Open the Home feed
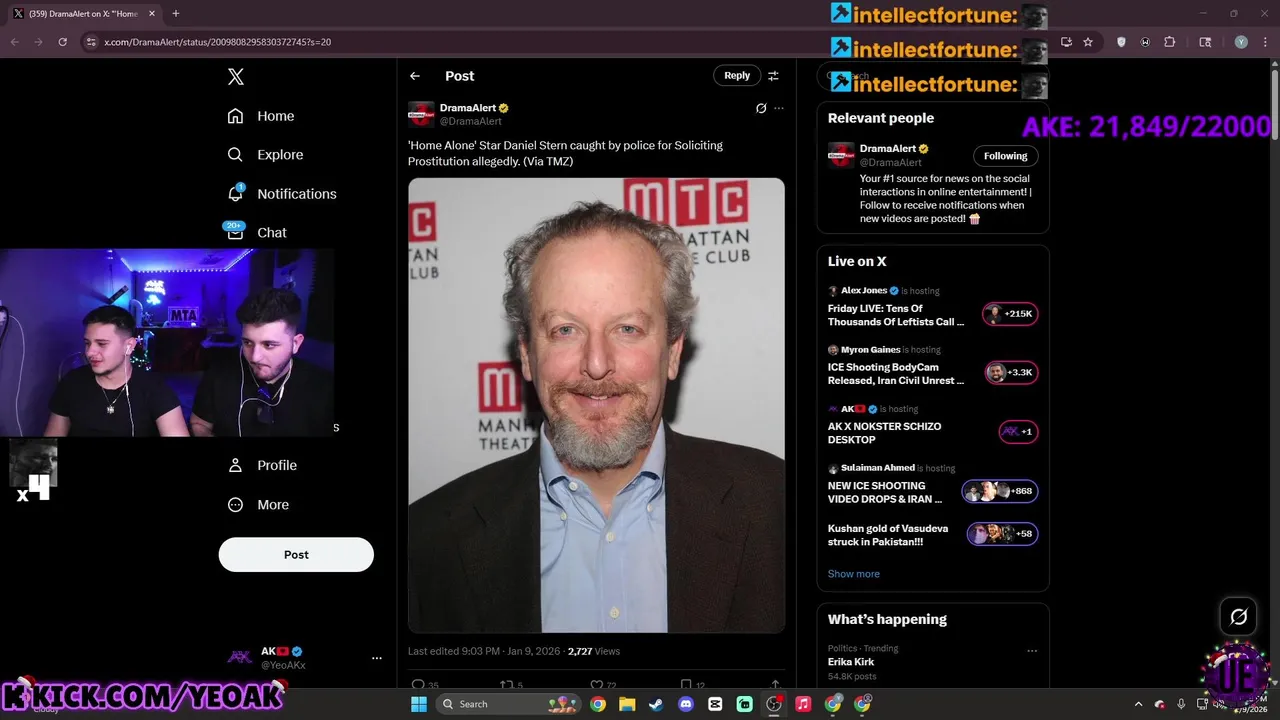 pos(261,116)
